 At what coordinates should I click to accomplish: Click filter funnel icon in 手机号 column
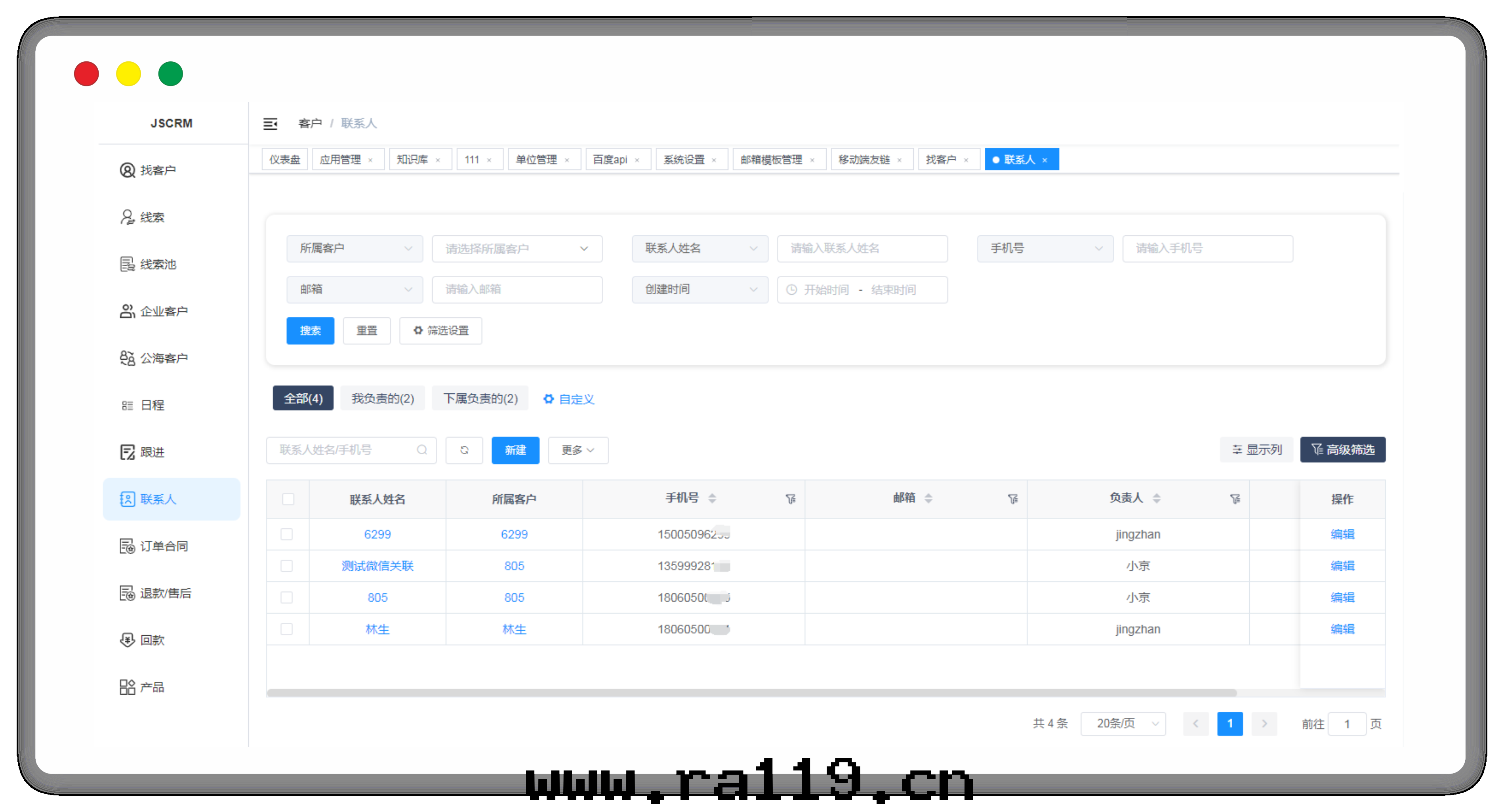791,499
